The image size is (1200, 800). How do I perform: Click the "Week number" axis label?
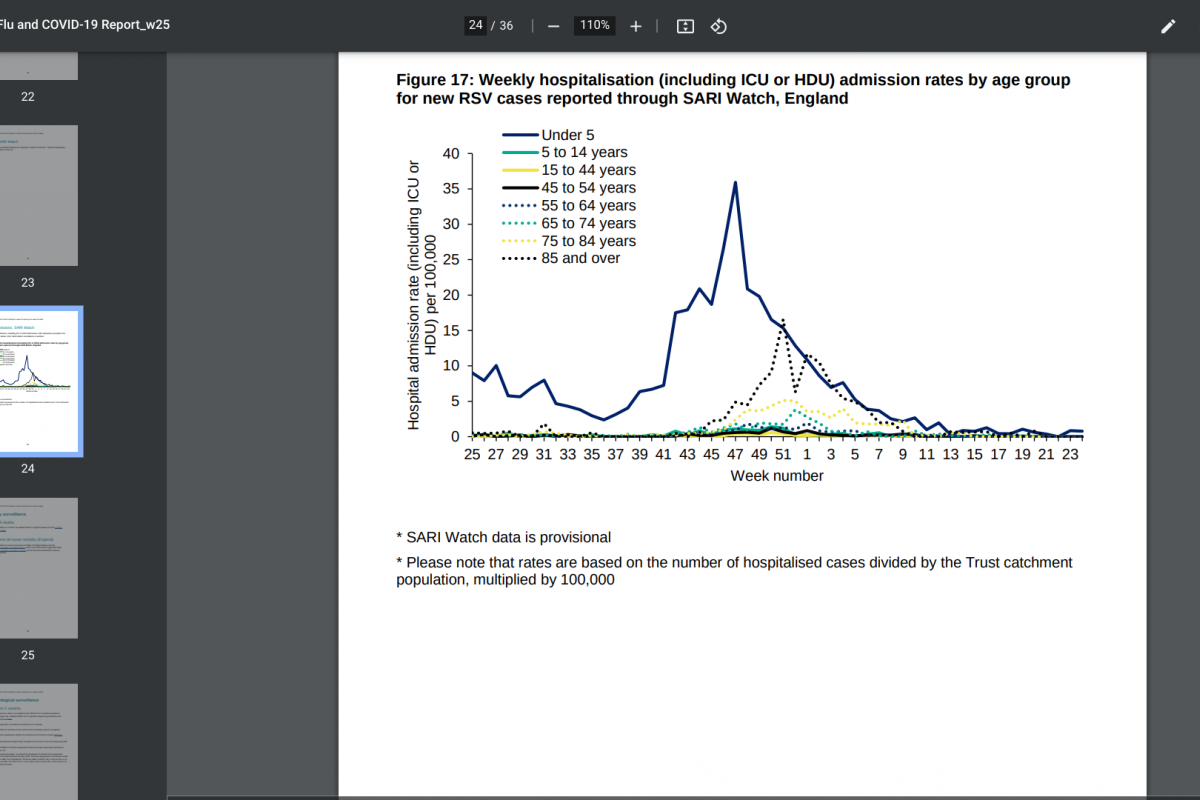point(776,476)
